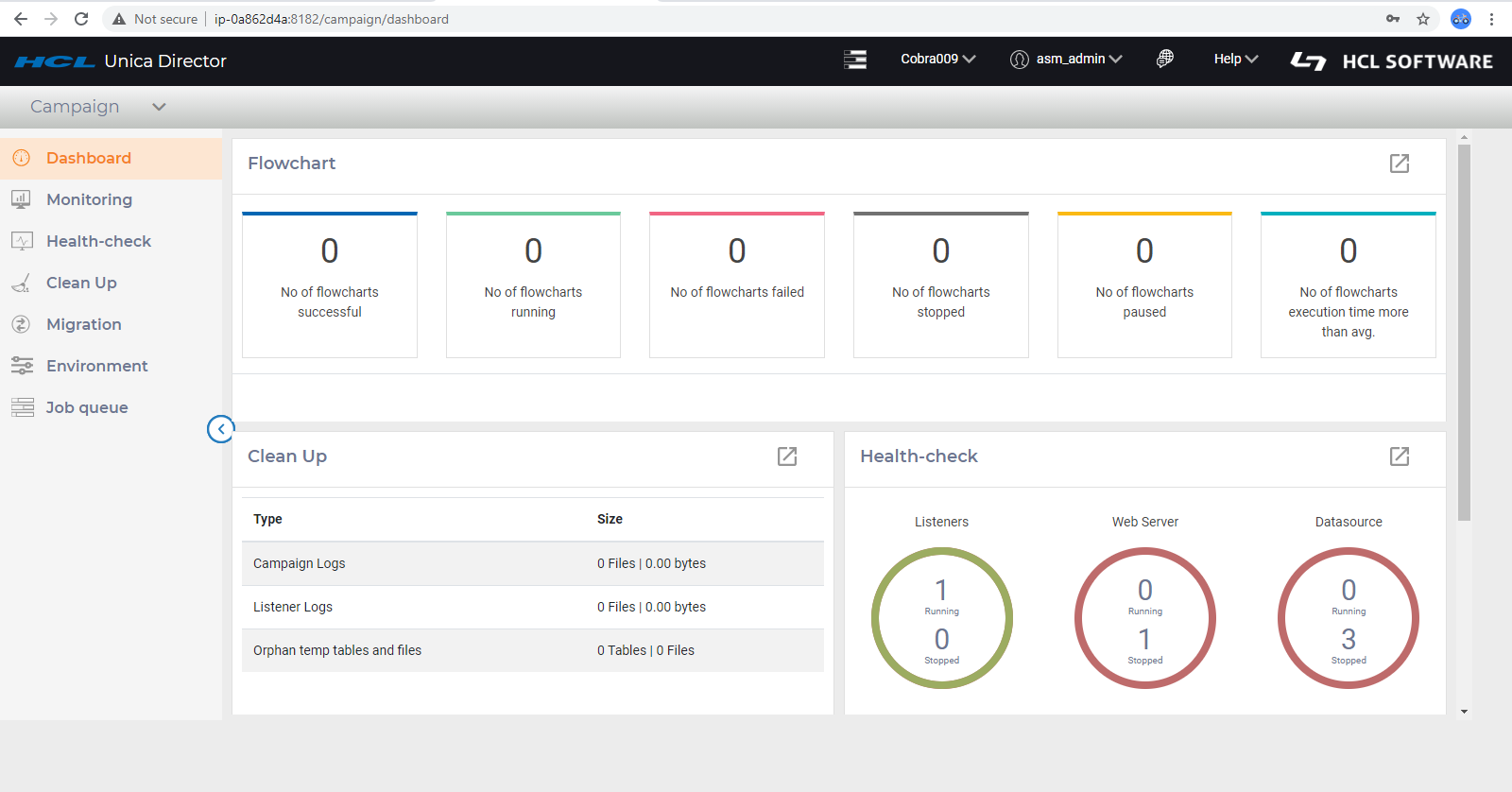Screen dimensions: 1512x792
Task: Click the job queue list icon in header
Action: (854, 60)
